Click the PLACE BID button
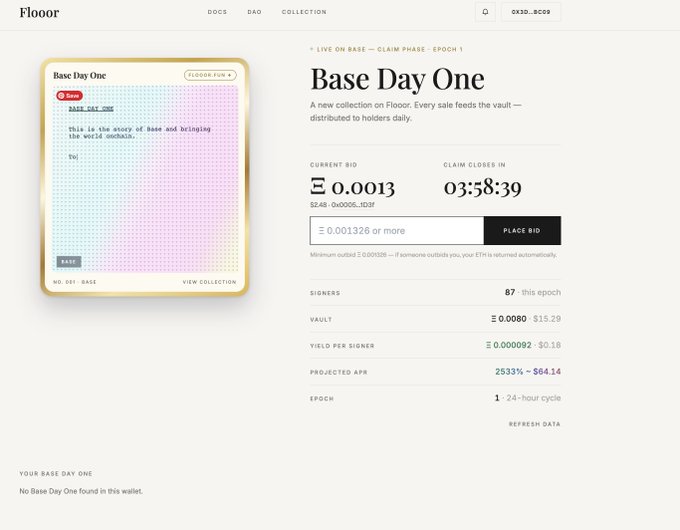 coord(522,231)
